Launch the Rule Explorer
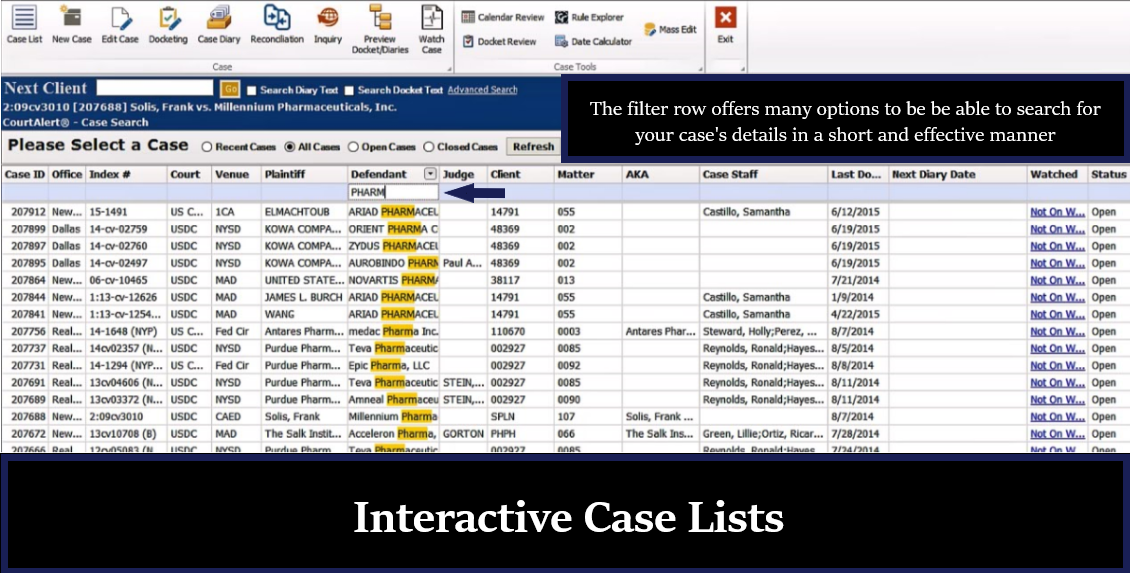Image resolution: width=1130 pixels, height=573 pixels. (590, 17)
